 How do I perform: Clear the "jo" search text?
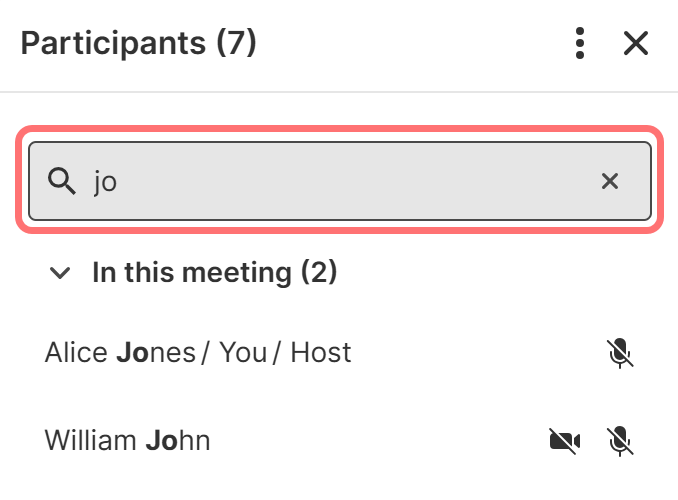tap(610, 181)
